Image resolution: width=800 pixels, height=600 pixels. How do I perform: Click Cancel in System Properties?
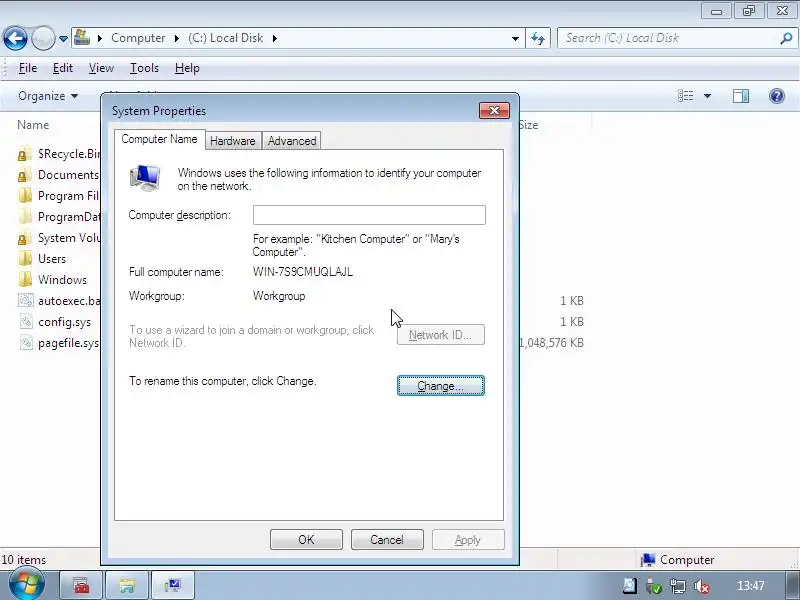click(x=387, y=540)
